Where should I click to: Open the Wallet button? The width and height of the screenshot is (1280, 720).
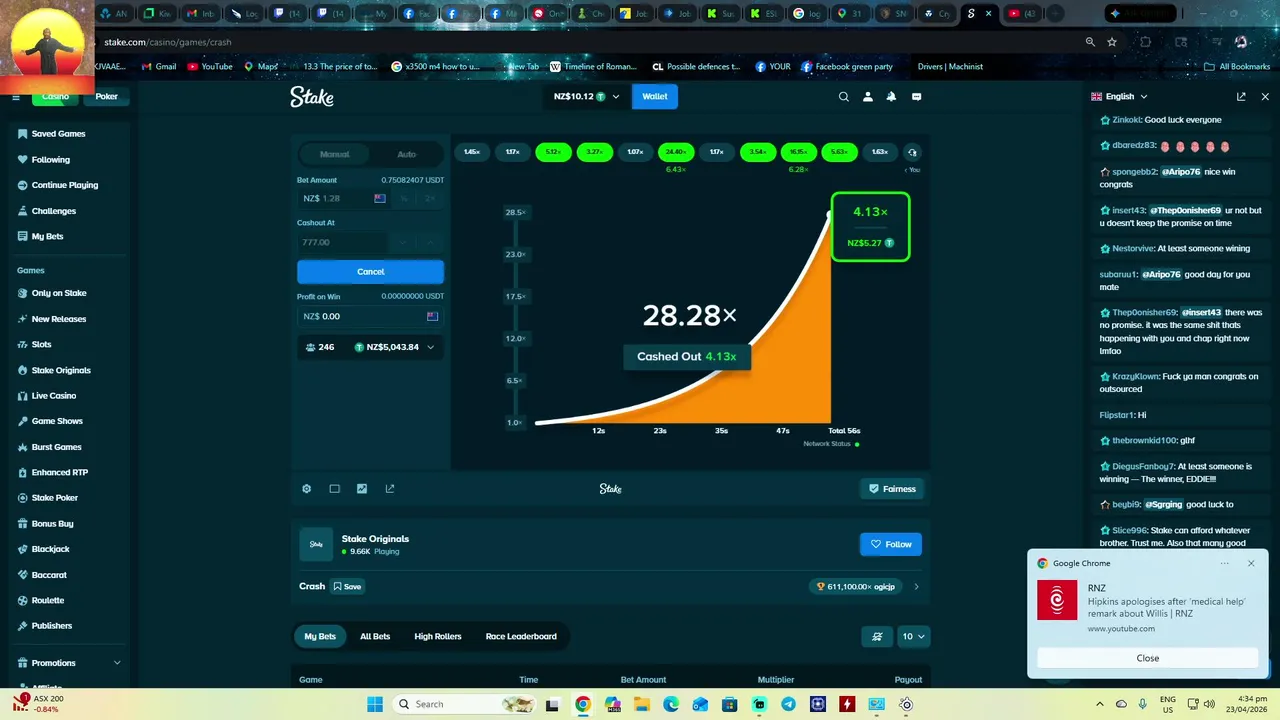[655, 97]
